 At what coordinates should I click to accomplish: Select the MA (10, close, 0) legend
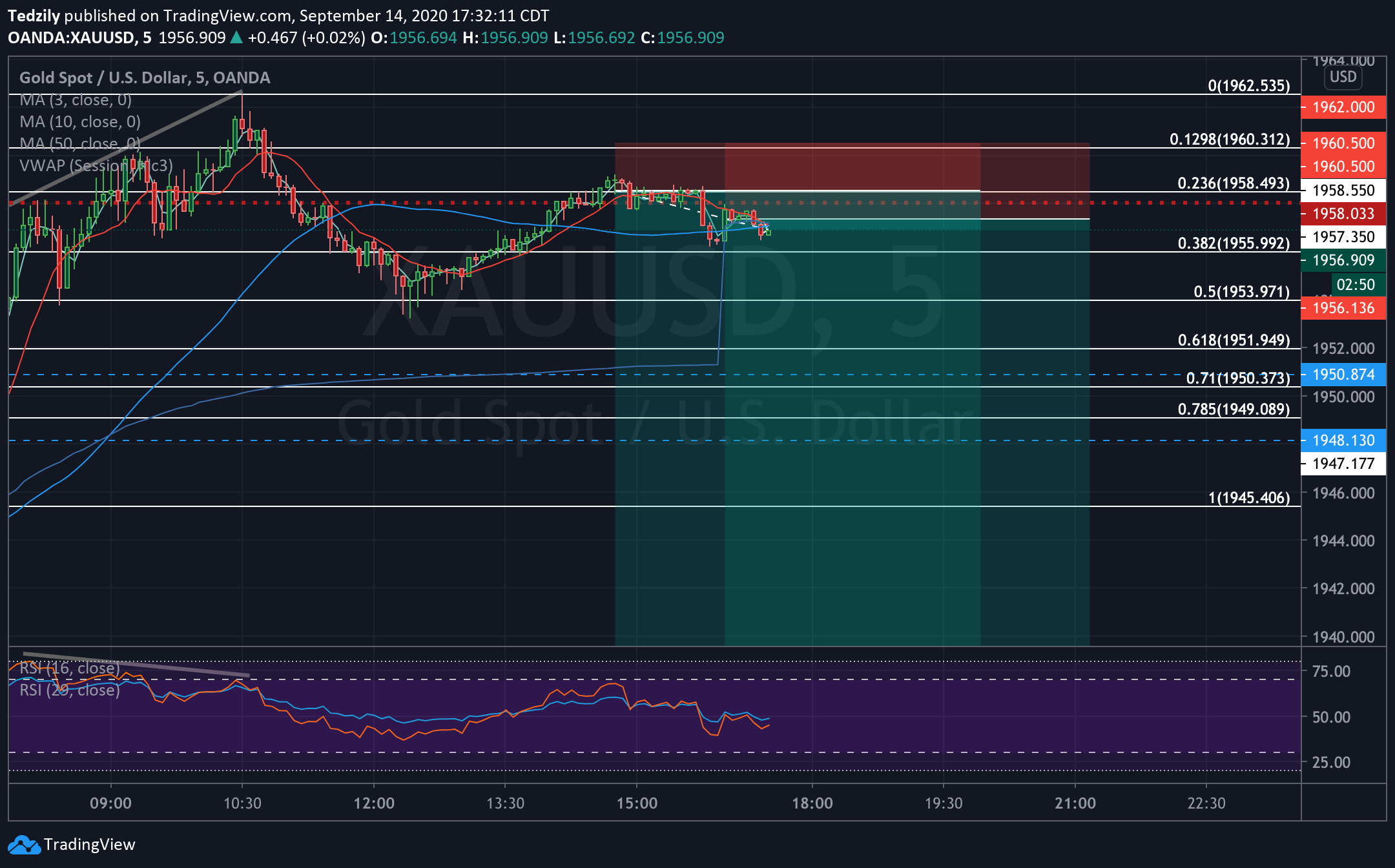[80, 122]
